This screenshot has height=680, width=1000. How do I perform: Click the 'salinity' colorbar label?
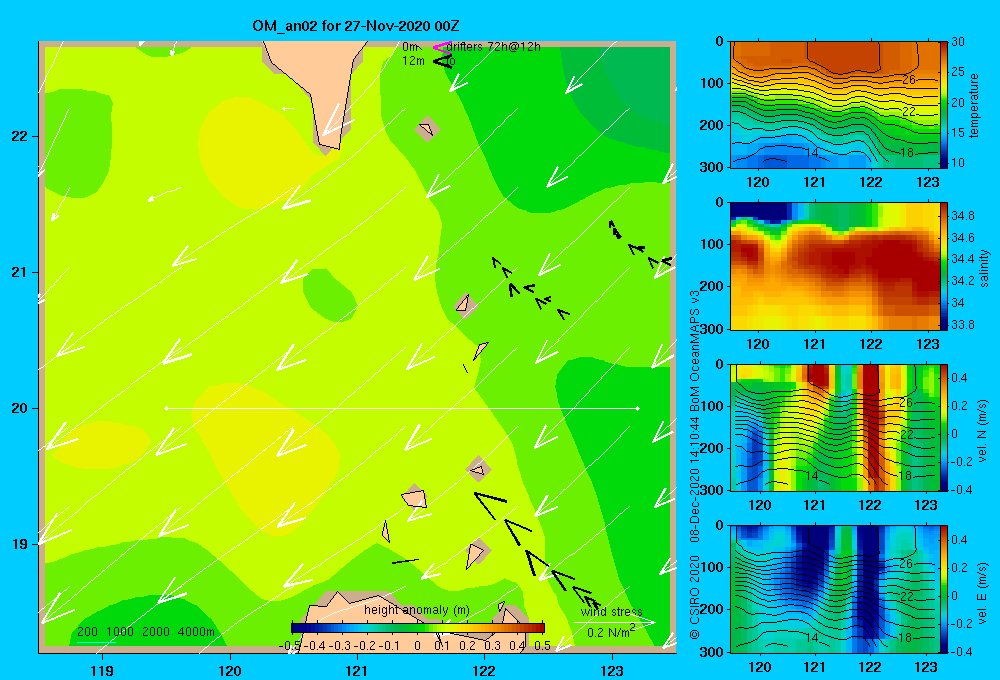984,268
